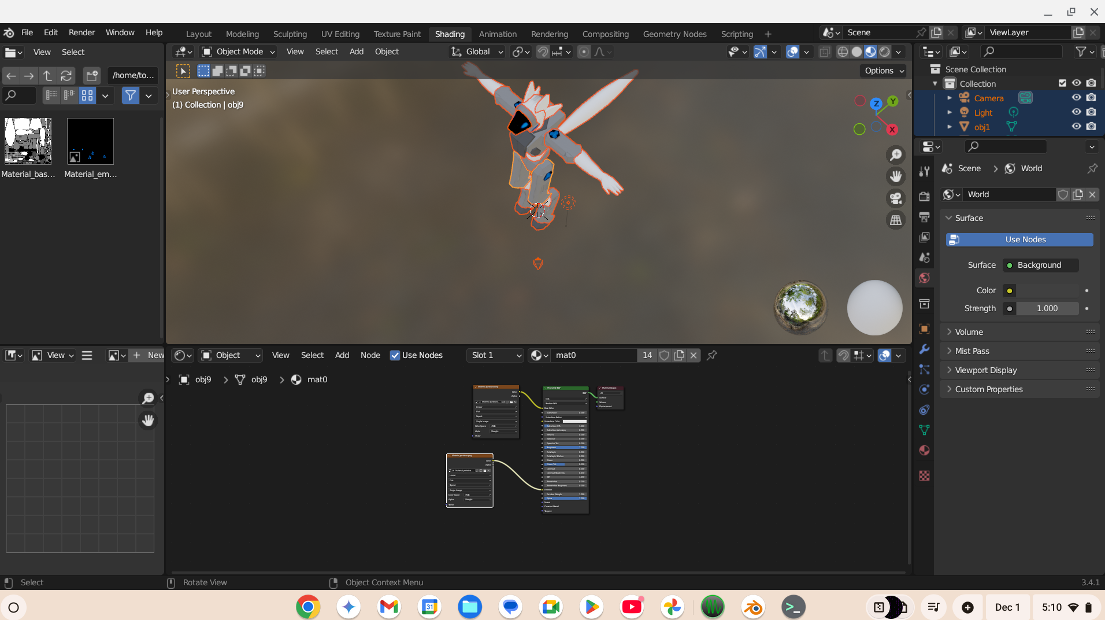Viewport: 1105px width, 620px height.
Task: Open the Render menu
Action: 81,33
